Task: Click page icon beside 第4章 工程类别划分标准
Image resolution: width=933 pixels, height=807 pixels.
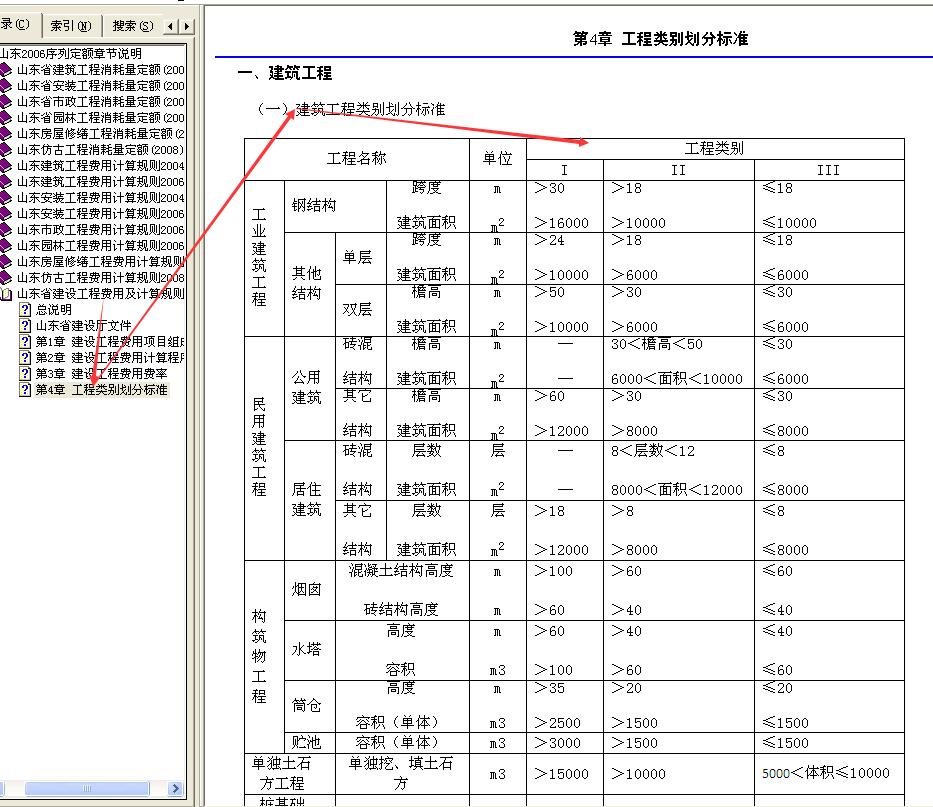Action: pyautogui.click(x=25, y=390)
